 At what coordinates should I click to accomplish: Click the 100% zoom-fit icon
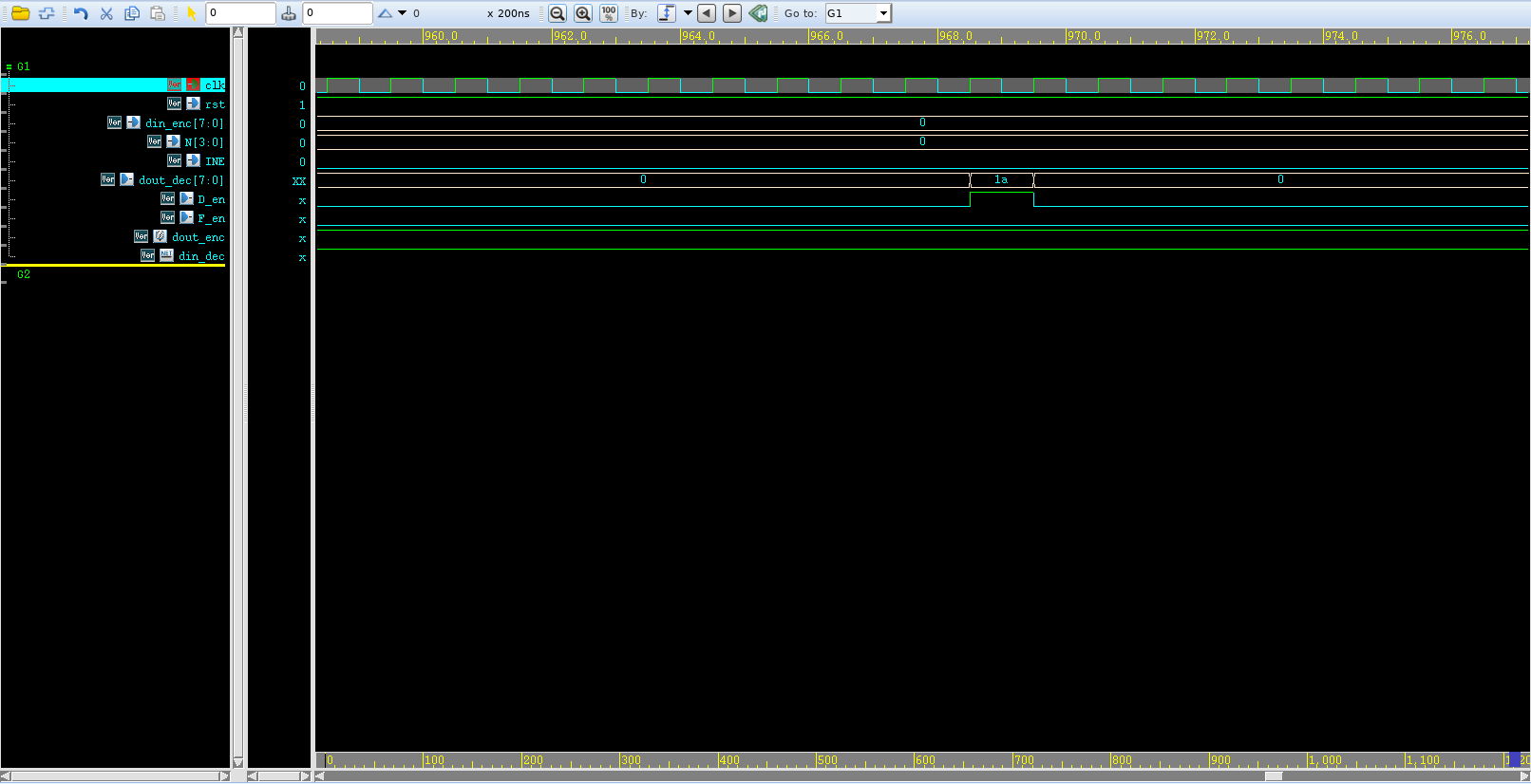coord(609,13)
